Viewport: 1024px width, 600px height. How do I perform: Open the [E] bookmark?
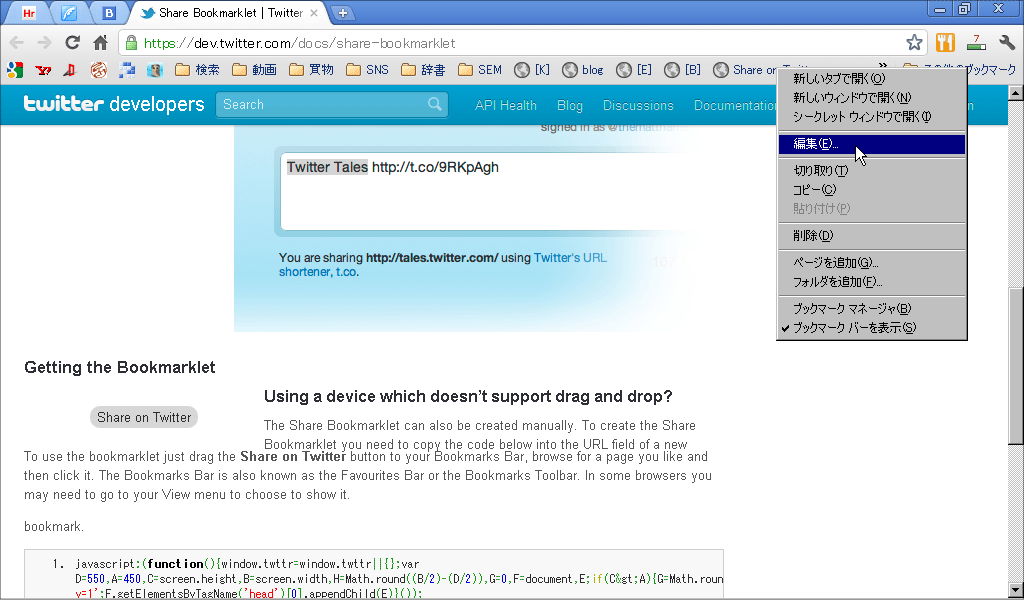click(634, 70)
